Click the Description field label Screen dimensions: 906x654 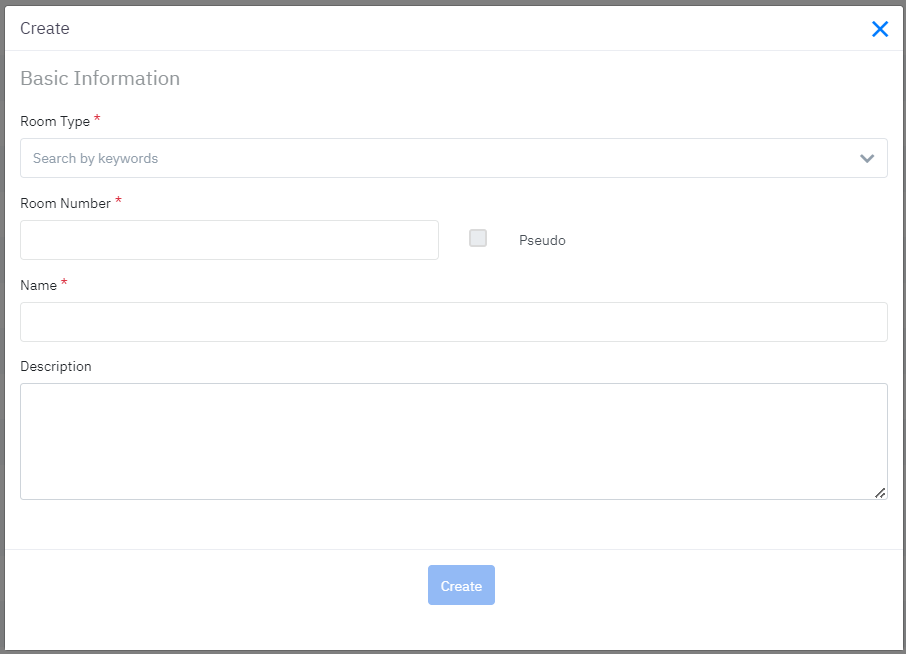click(56, 366)
